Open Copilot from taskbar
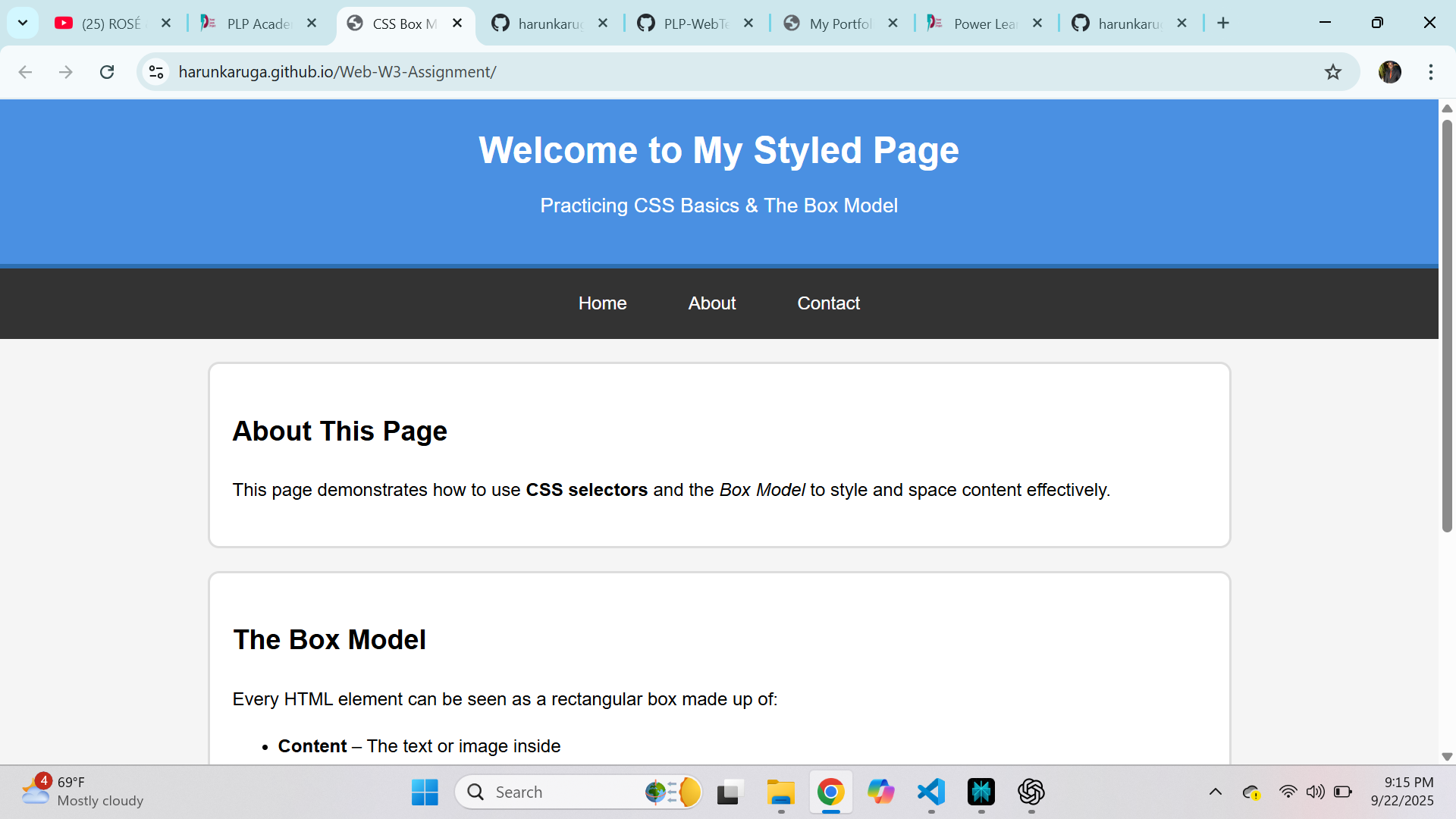 880,792
